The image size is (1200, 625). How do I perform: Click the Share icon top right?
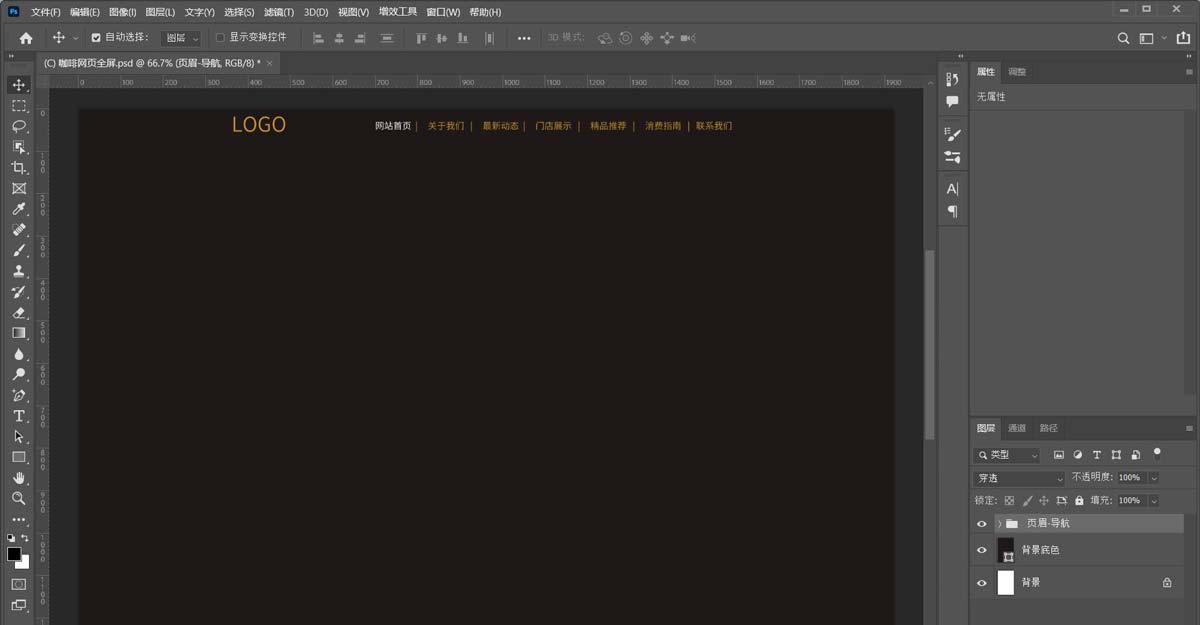1183,38
